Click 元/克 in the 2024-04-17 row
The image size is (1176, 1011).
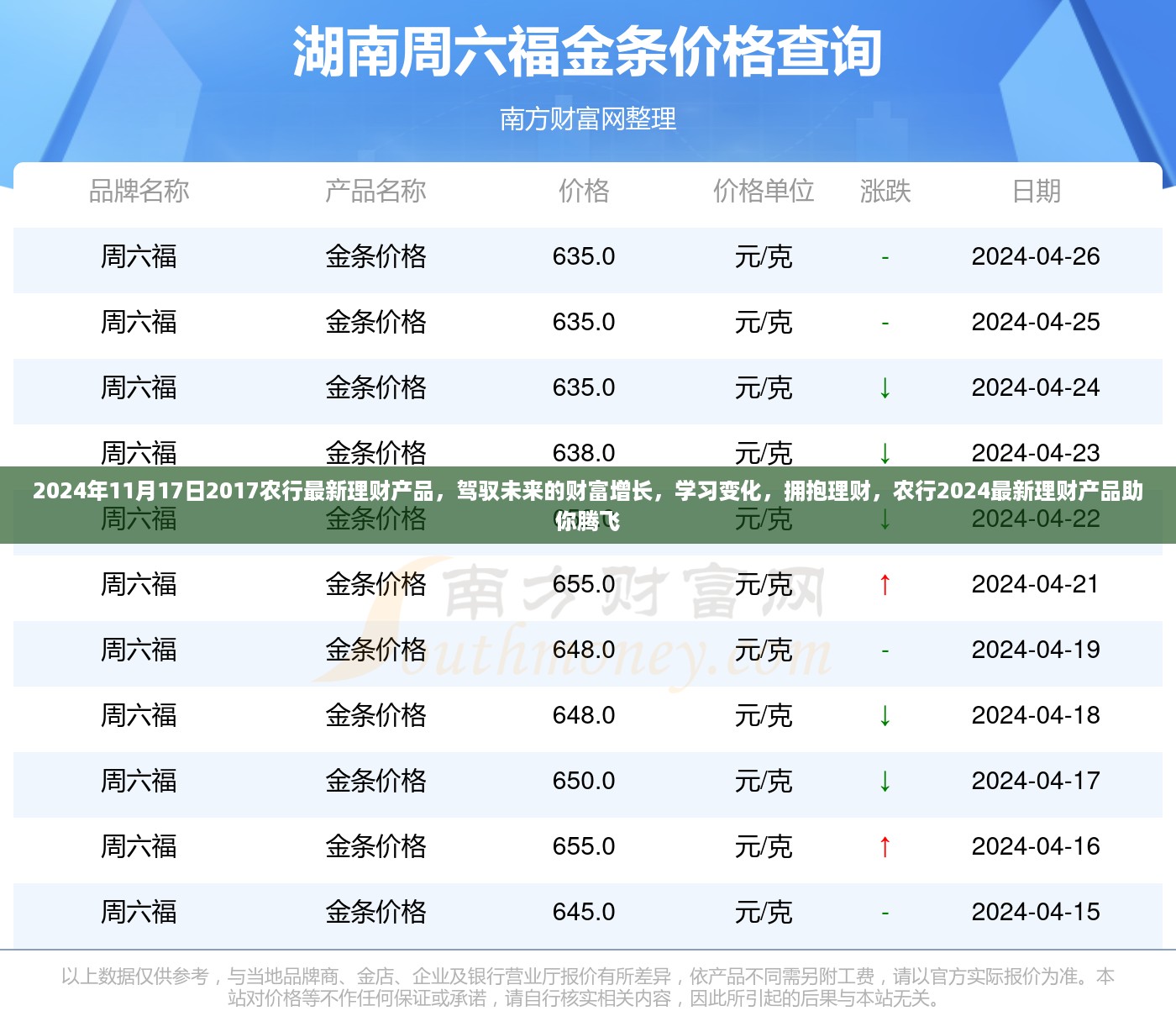pyautogui.click(x=764, y=781)
